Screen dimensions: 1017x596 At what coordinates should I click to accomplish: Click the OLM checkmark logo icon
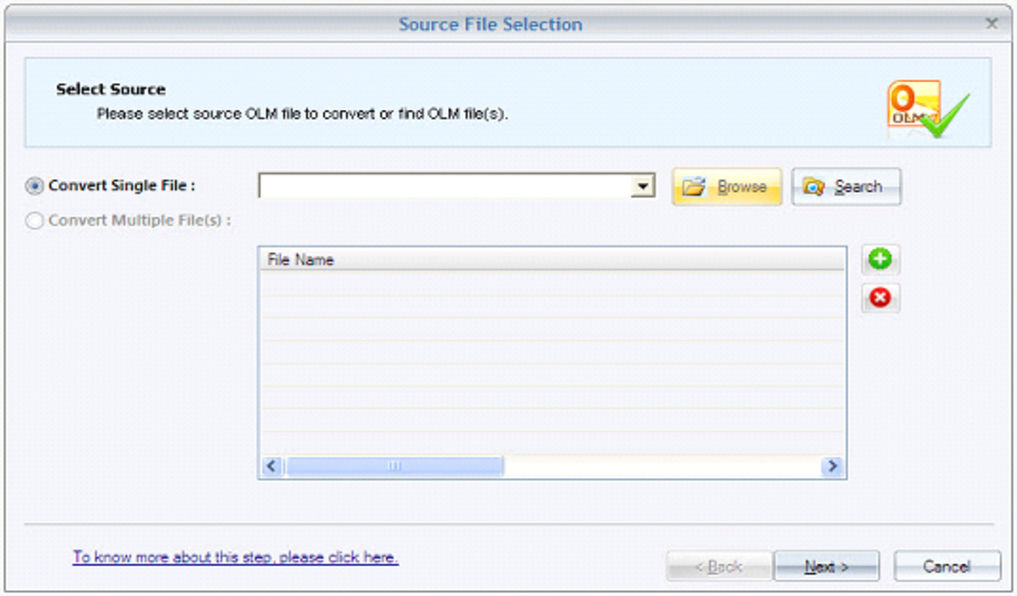pos(927,109)
